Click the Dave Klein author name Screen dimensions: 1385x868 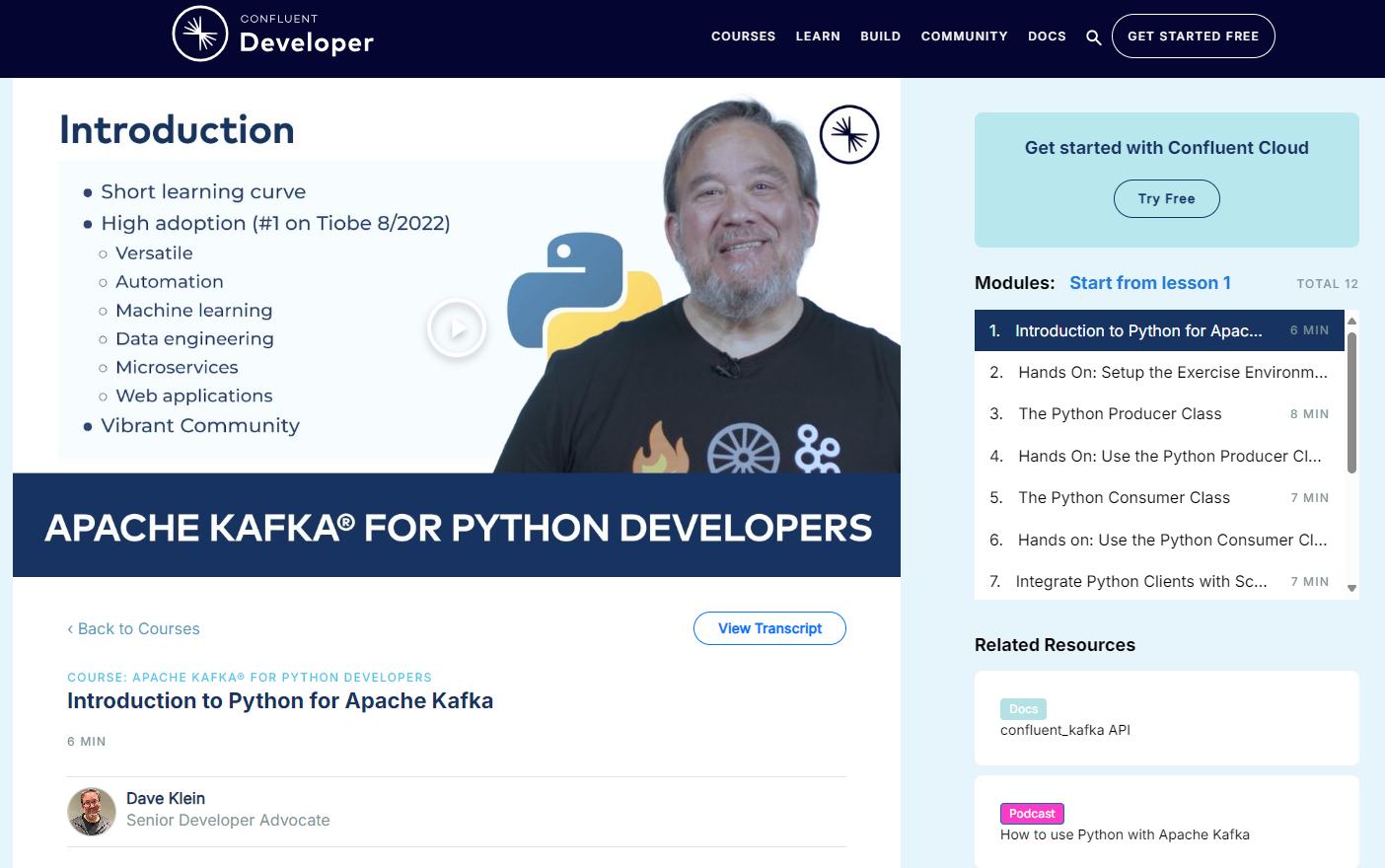tap(166, 799)
